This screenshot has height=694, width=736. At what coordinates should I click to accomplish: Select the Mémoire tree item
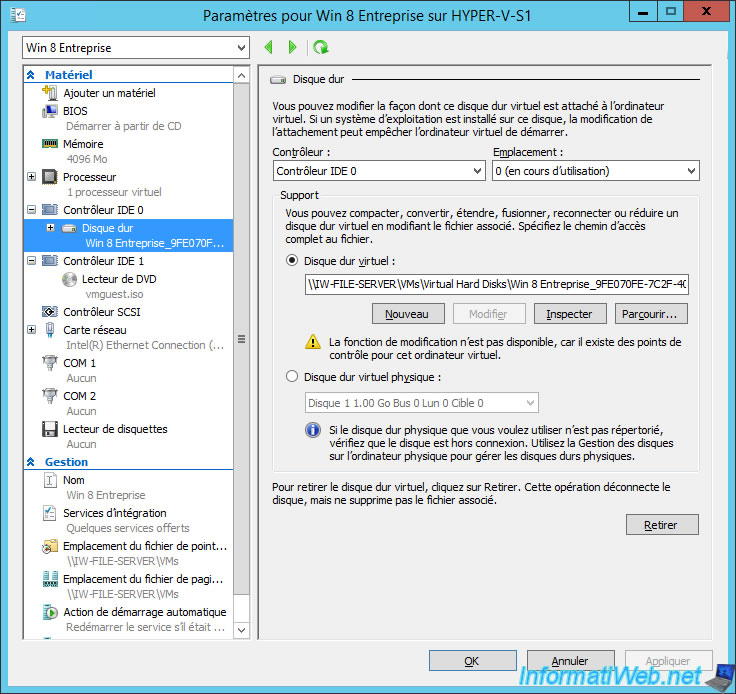(83, 144)
